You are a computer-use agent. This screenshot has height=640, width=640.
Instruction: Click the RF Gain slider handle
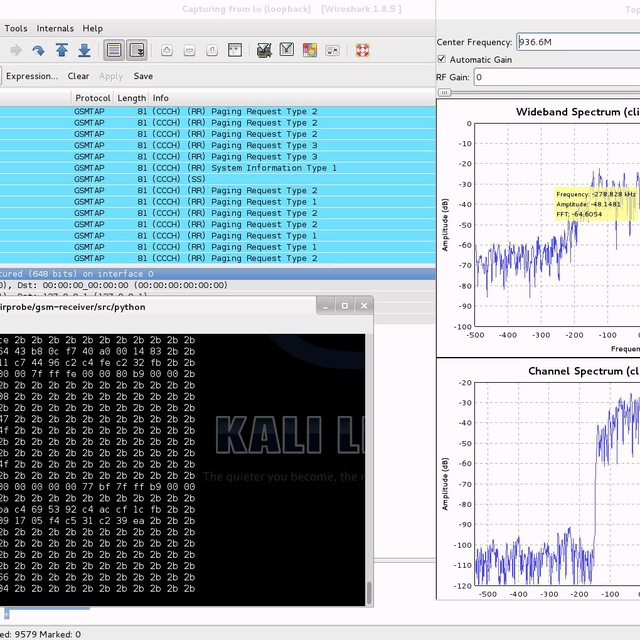[444, 93]
